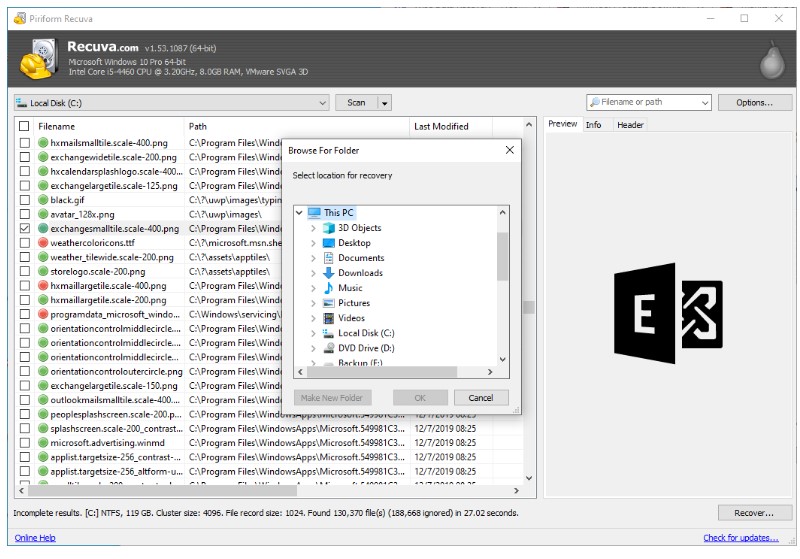Click the Local Disk (C:) drive icon in tree
Image resolution: width=800 pixels, height=559 pixels.
pyautogui.click(x=329, y=333)
